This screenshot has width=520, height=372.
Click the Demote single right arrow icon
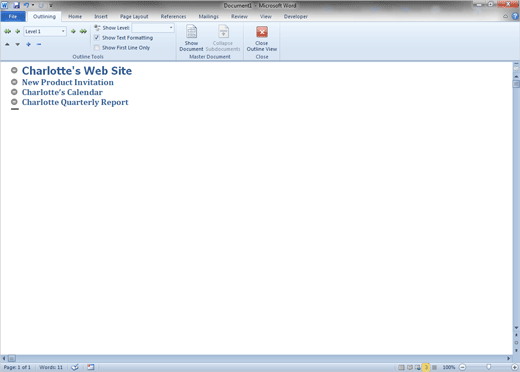pyautogui.click(x=73, y=31)
